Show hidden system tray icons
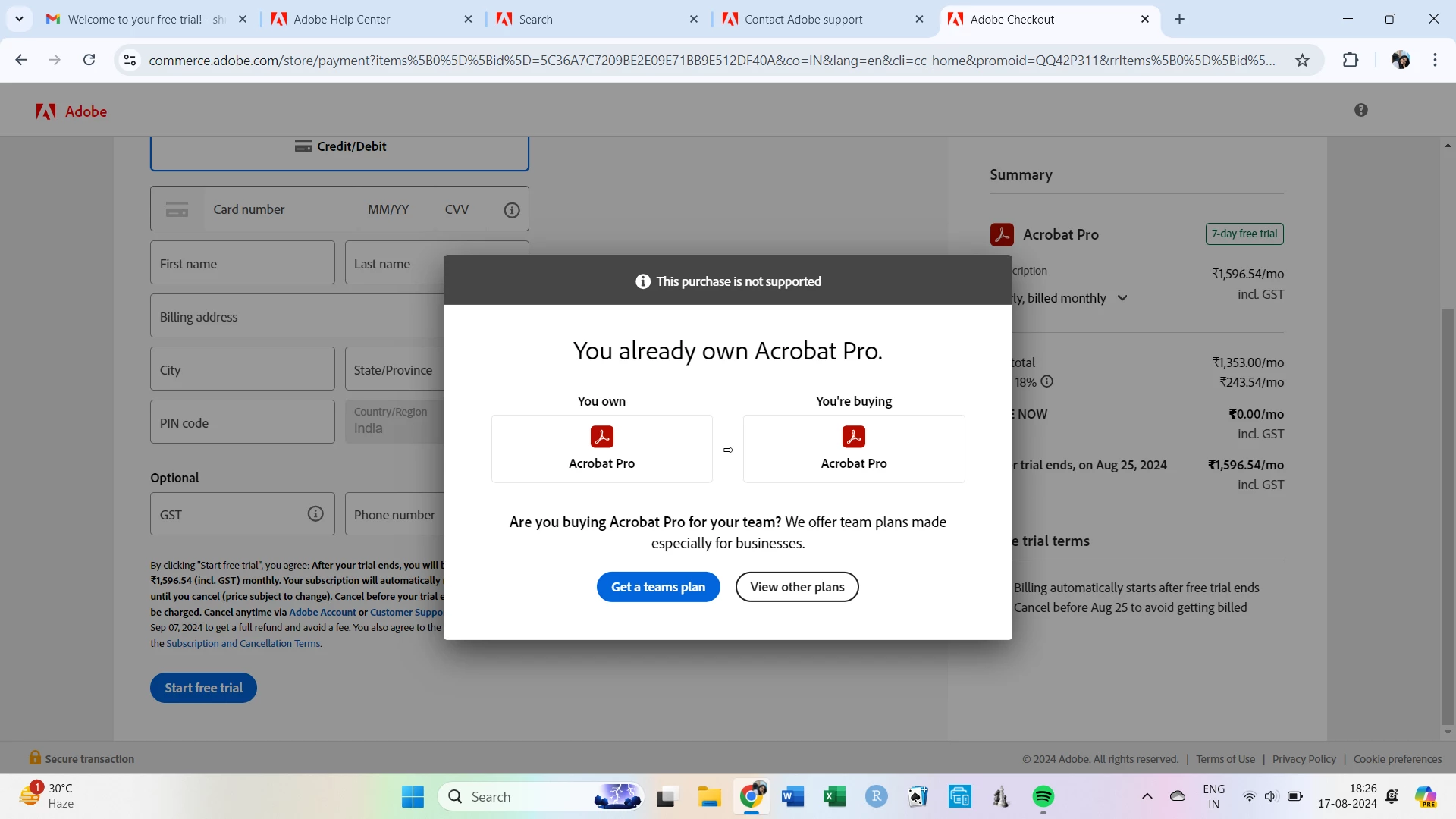 click(1147, 796)
